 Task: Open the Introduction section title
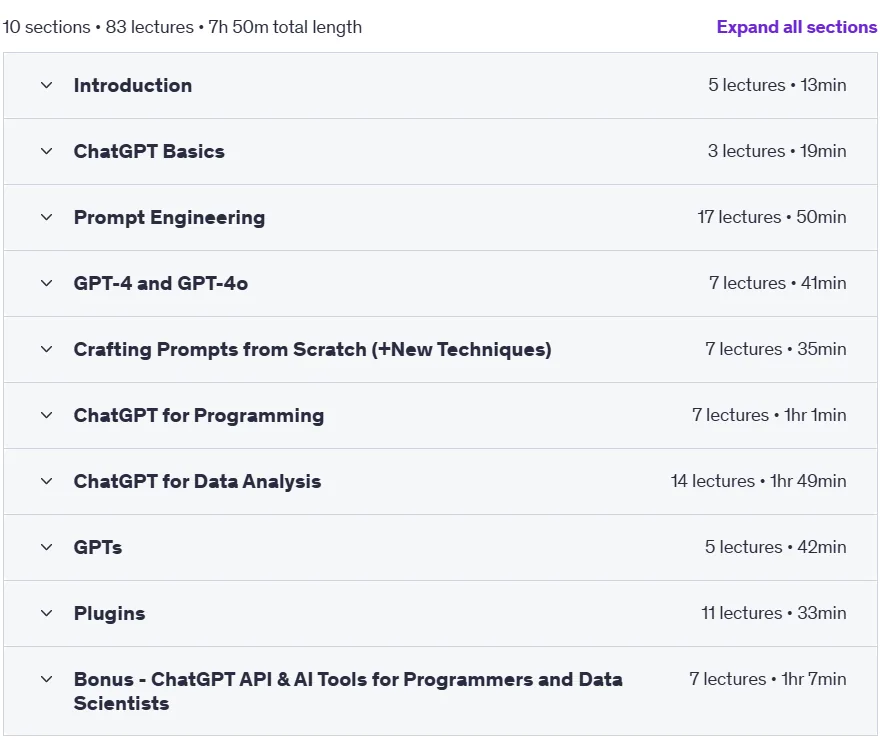(x=133, y=85)
